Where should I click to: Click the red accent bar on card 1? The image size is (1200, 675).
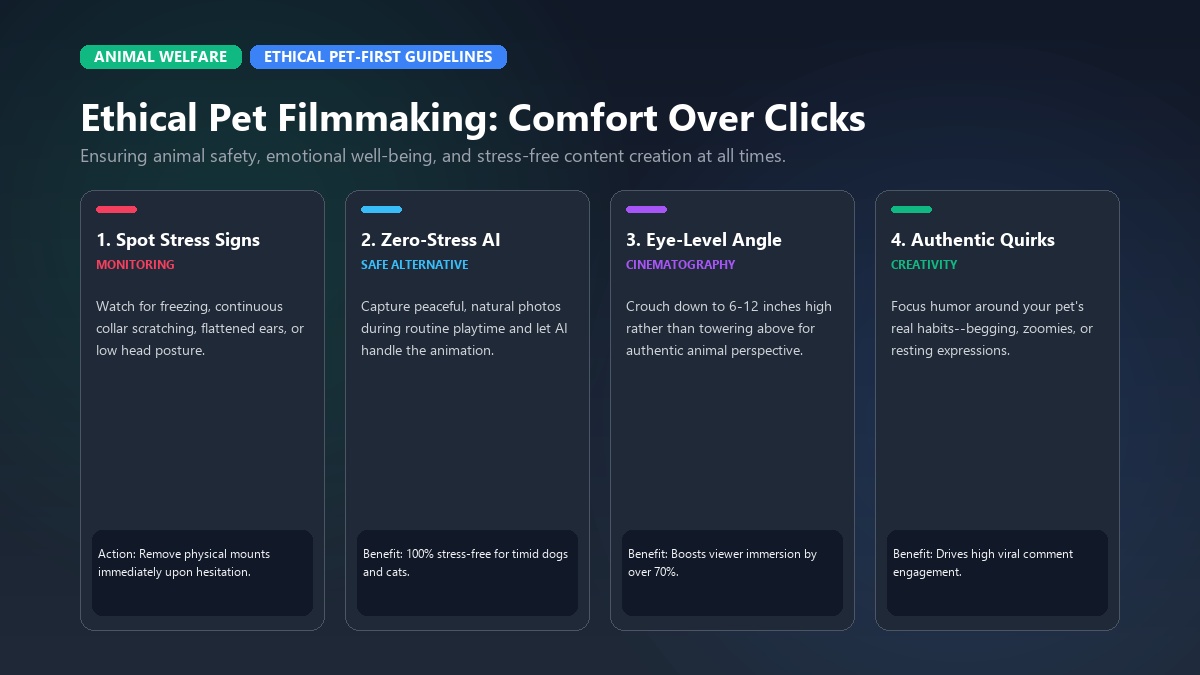pos(116,210)
